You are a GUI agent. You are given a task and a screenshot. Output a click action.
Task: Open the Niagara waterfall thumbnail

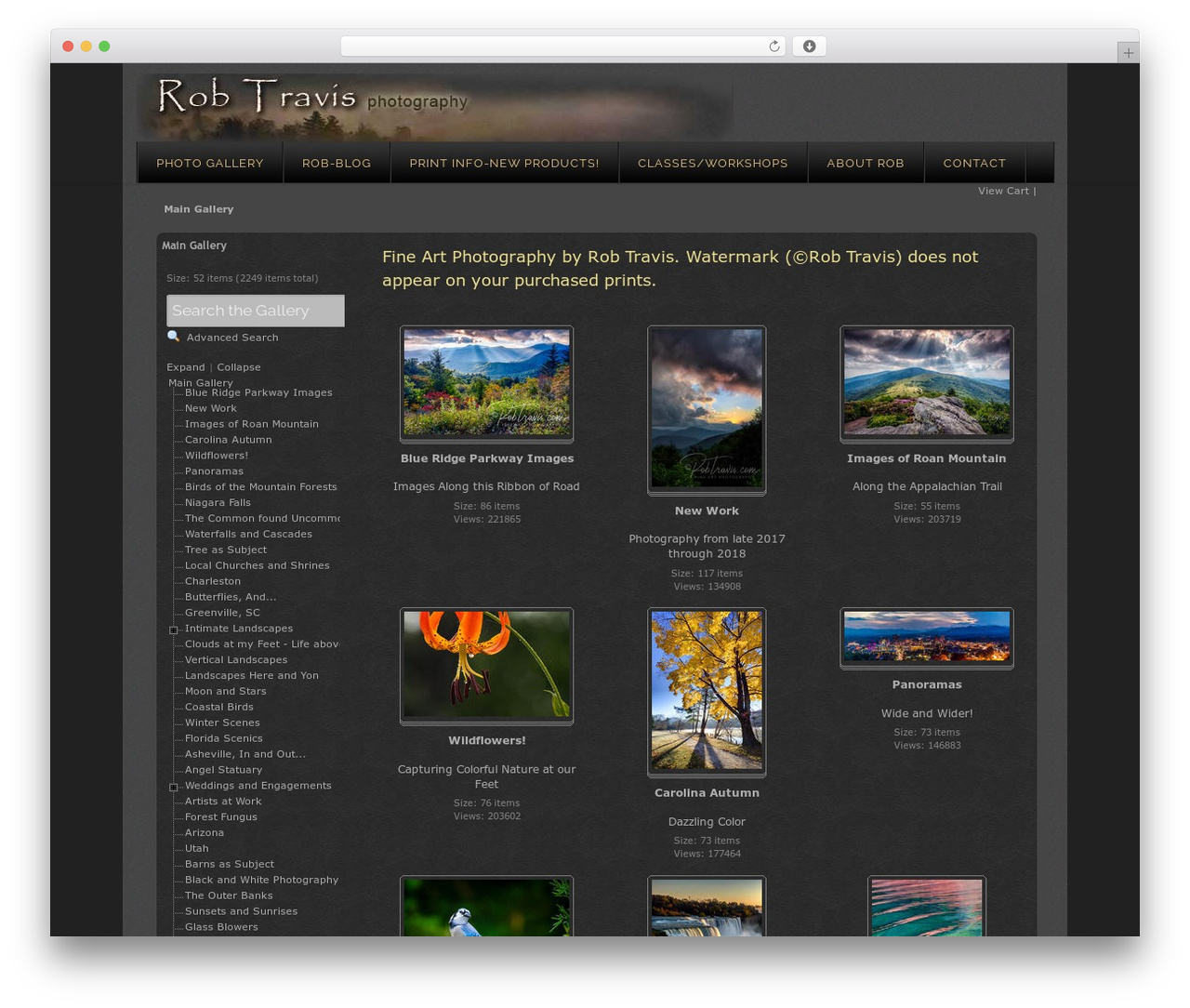click(707, 907)
